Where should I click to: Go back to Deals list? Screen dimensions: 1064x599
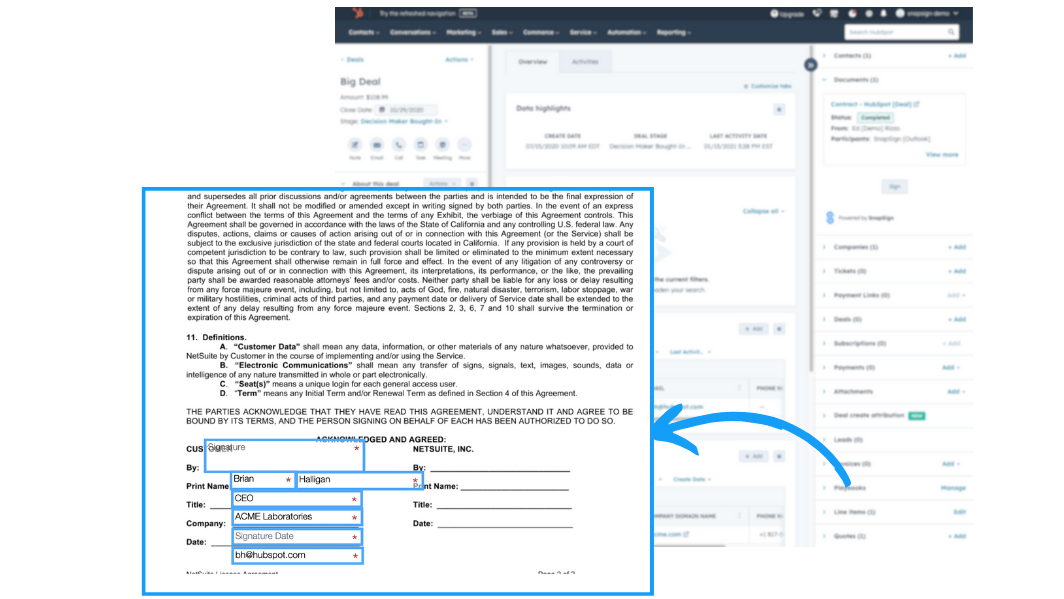click(x=353, y=60)
